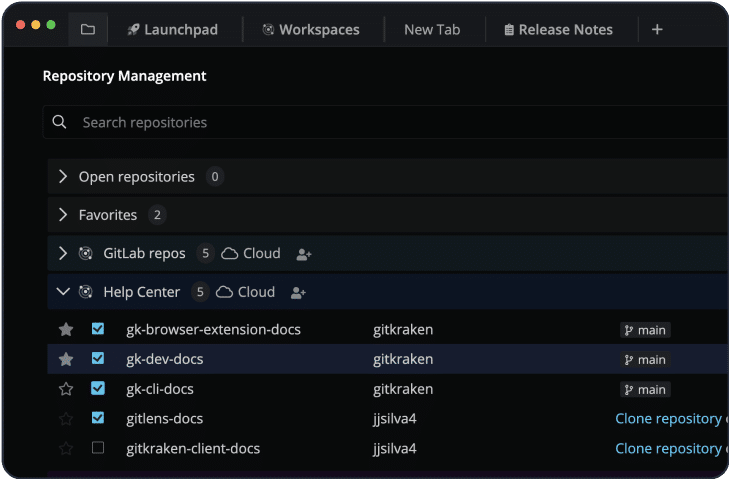Viewport: 729px width, 479px height.
Task: Select the gk-dev-docs repository name
Action: (x=165, y=359)
